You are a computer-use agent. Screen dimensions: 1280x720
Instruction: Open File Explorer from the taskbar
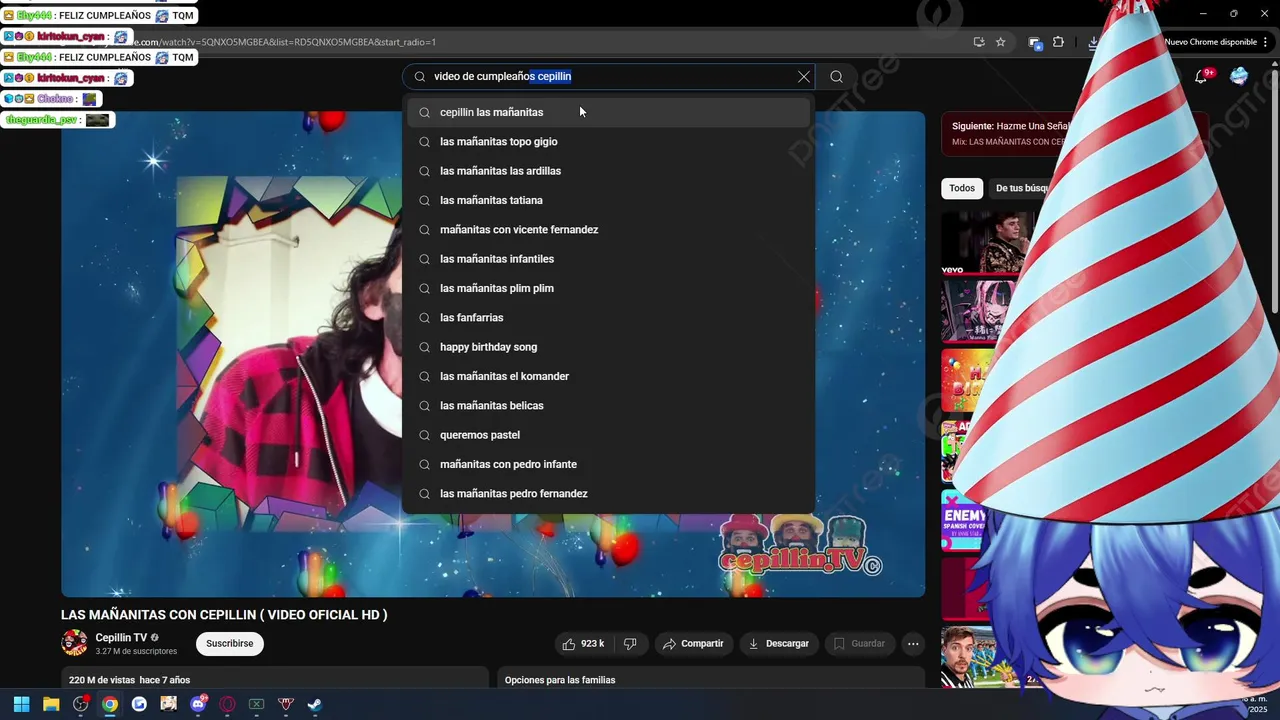point(51,704)
